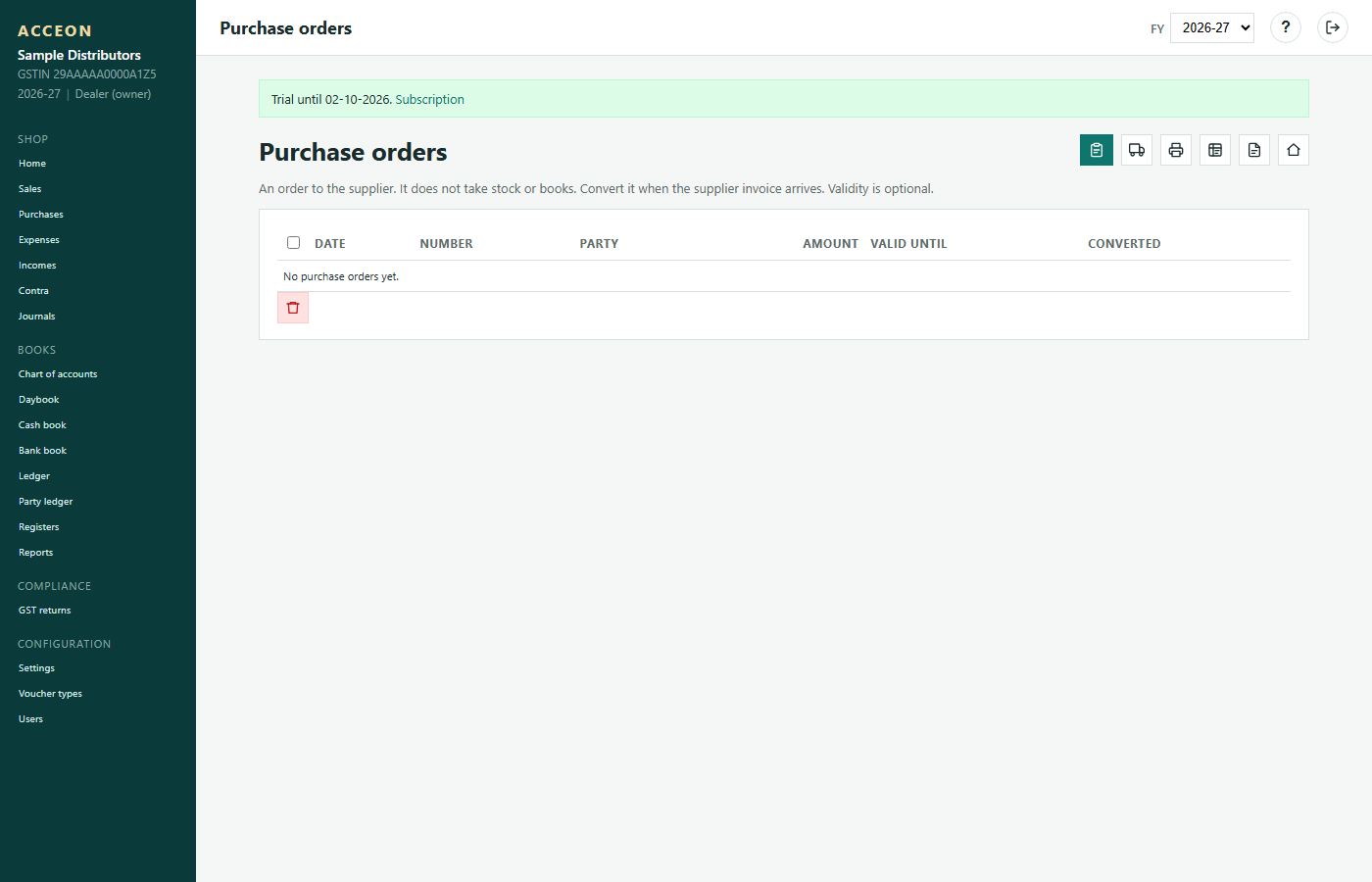Click the AMOUNT column header

830,244
